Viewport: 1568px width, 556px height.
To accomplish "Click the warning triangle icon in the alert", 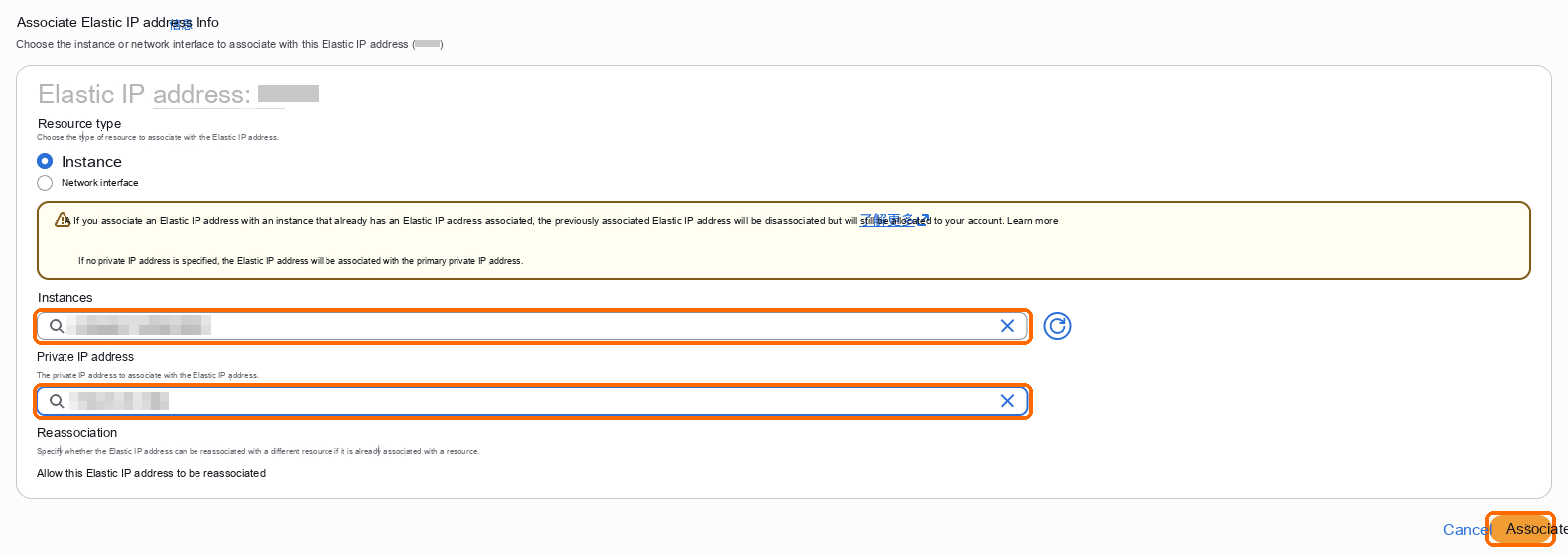I will point(63,220).
